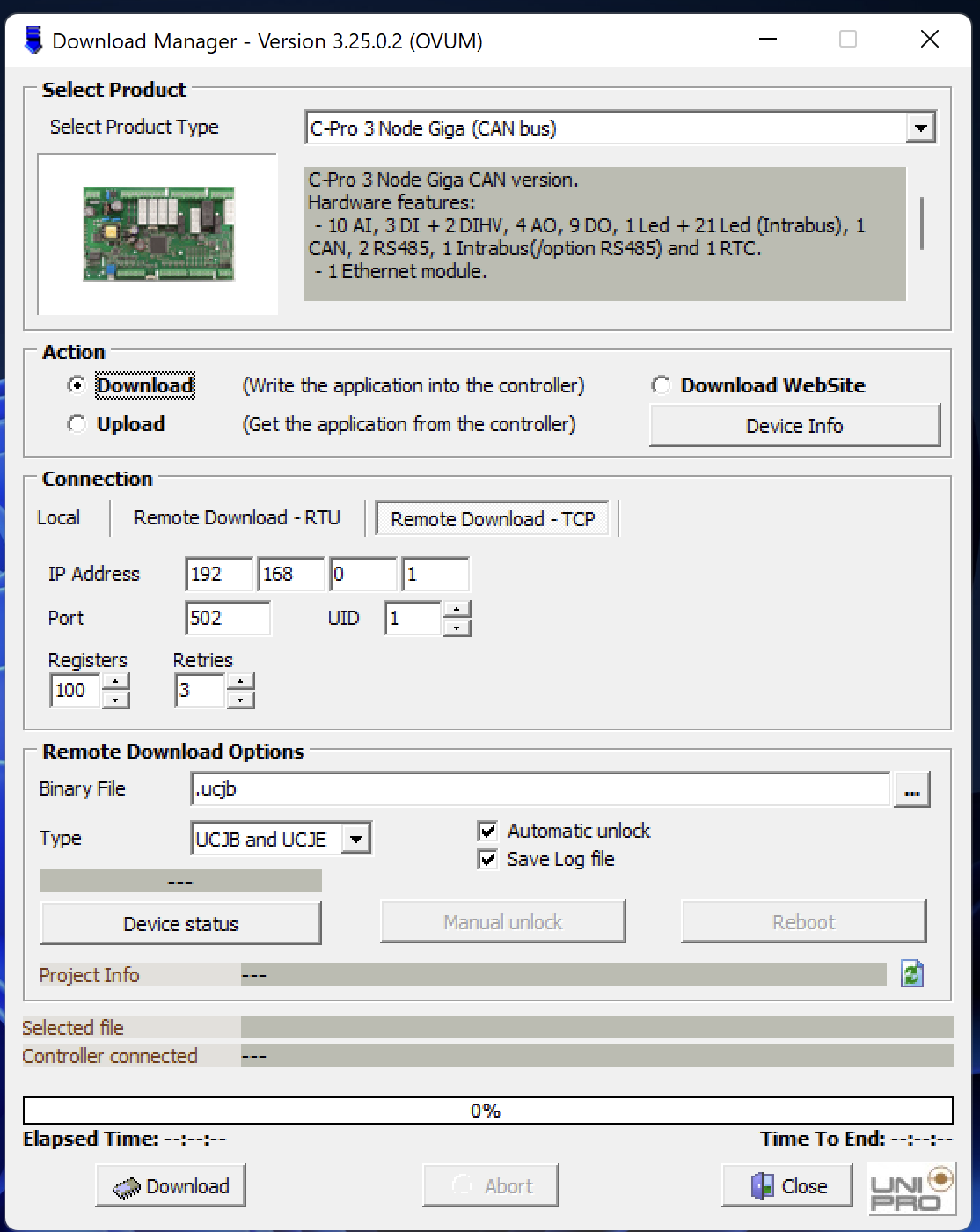Click the third IP address octet field 0
Screen dimensions: 980x1232
(x=363, y=574)
